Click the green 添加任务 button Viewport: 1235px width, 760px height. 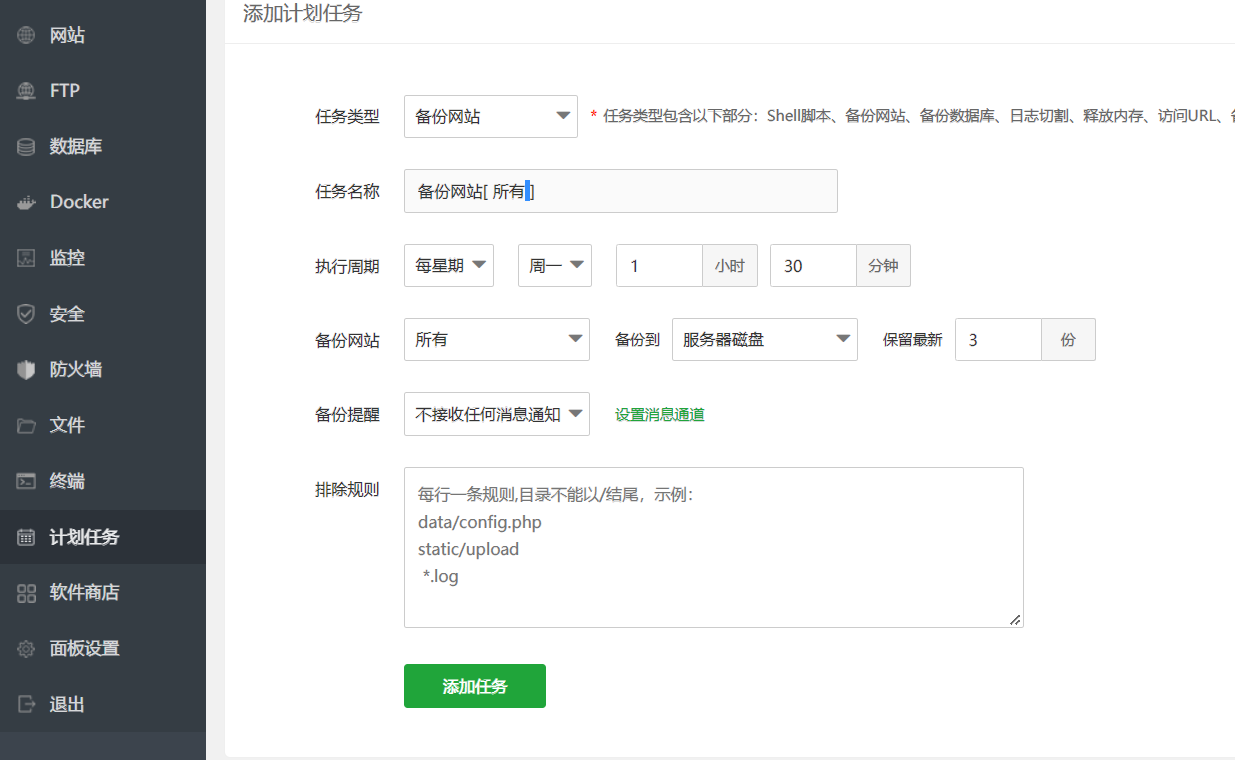(x=474, y=686)
